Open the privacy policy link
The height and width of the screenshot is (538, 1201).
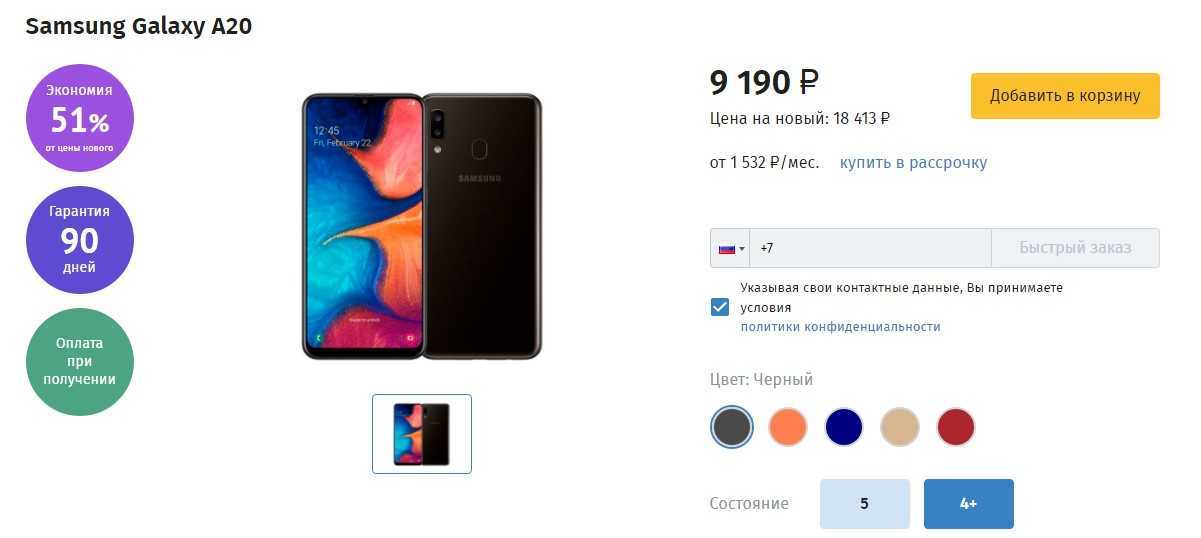point(841,327)
